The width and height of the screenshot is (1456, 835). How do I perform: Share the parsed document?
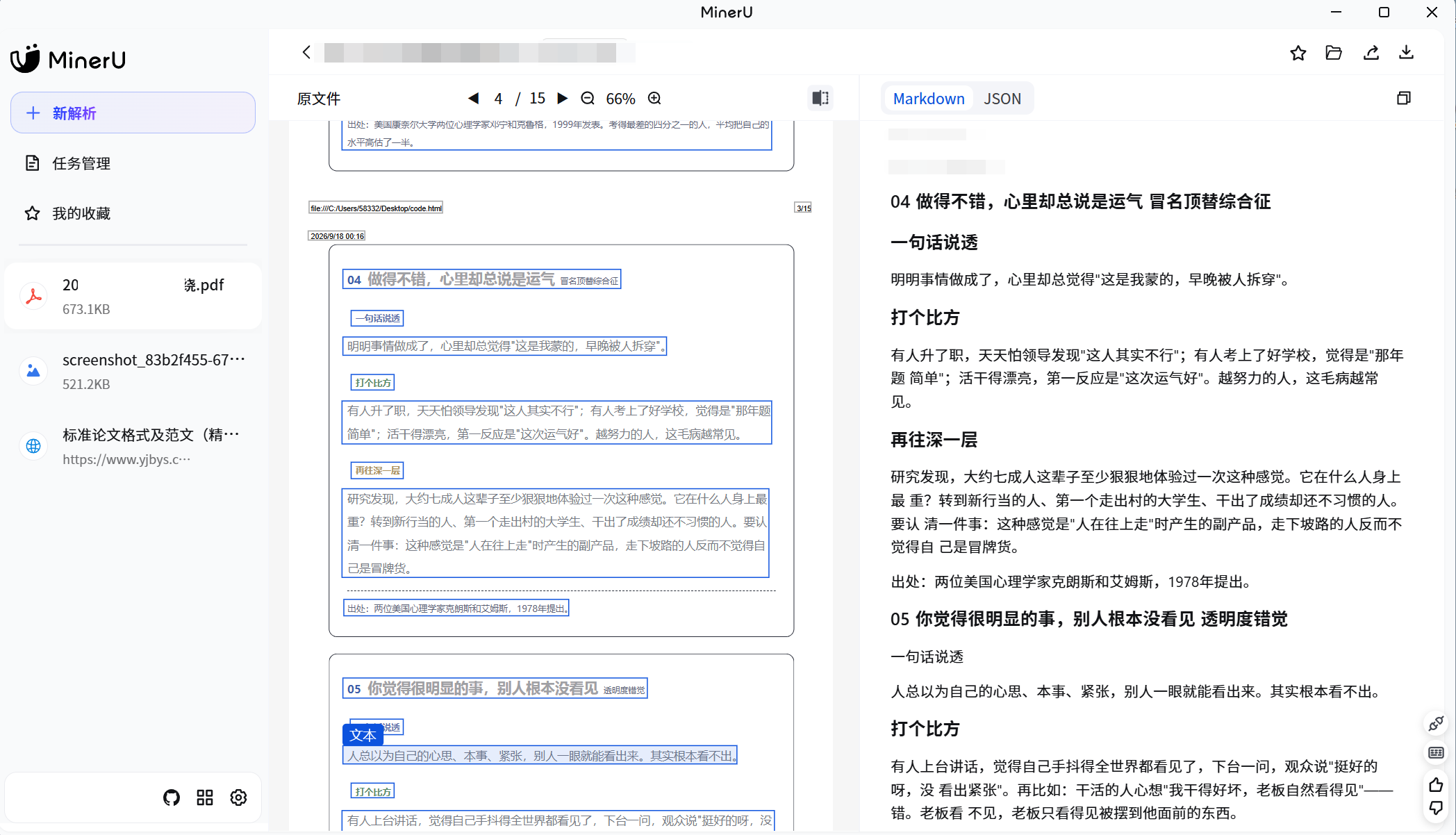[x=1371, y=53]
